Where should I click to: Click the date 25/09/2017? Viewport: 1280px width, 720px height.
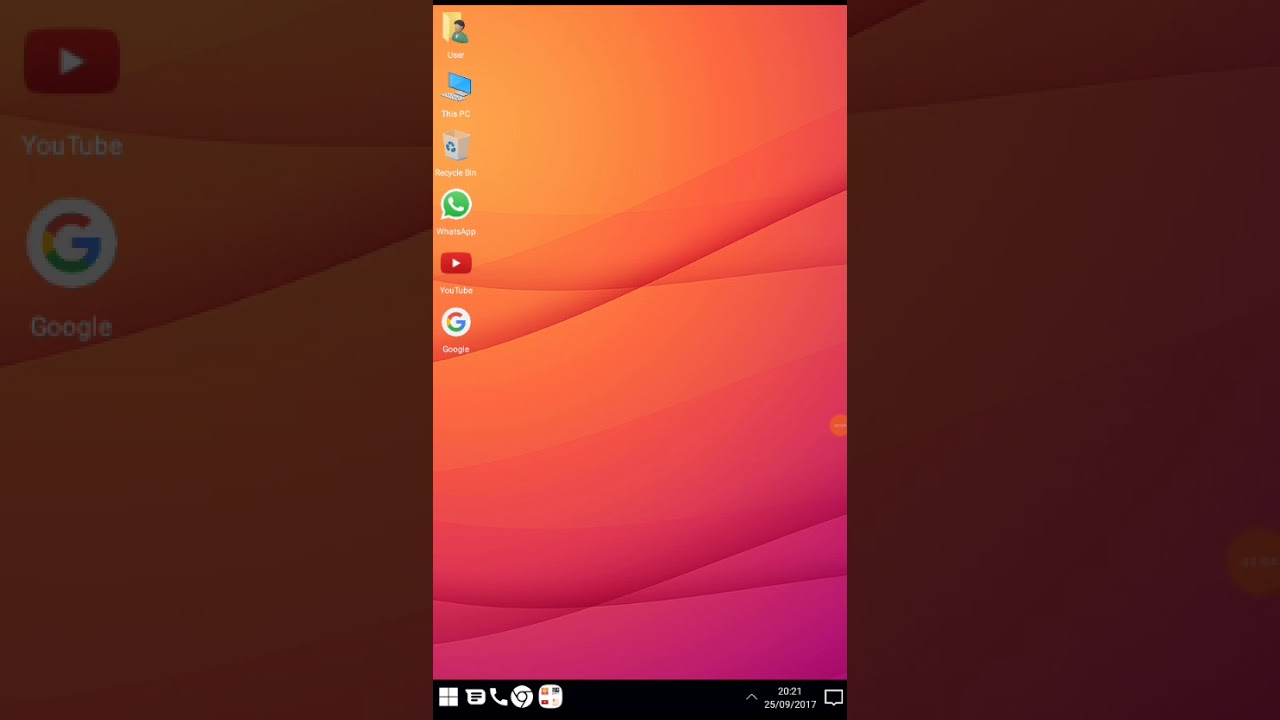click(x=790, y=704)
